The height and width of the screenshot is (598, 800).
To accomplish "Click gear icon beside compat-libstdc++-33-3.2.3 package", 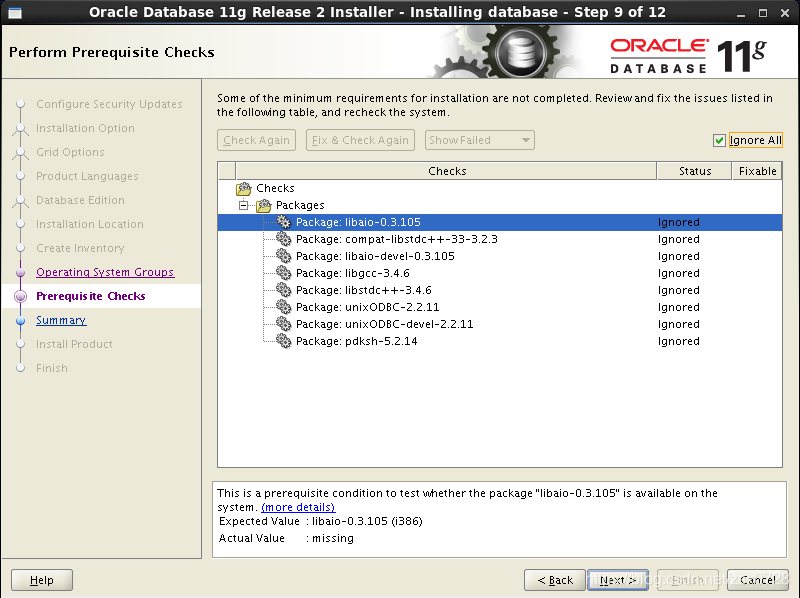I will click(284, 239).
